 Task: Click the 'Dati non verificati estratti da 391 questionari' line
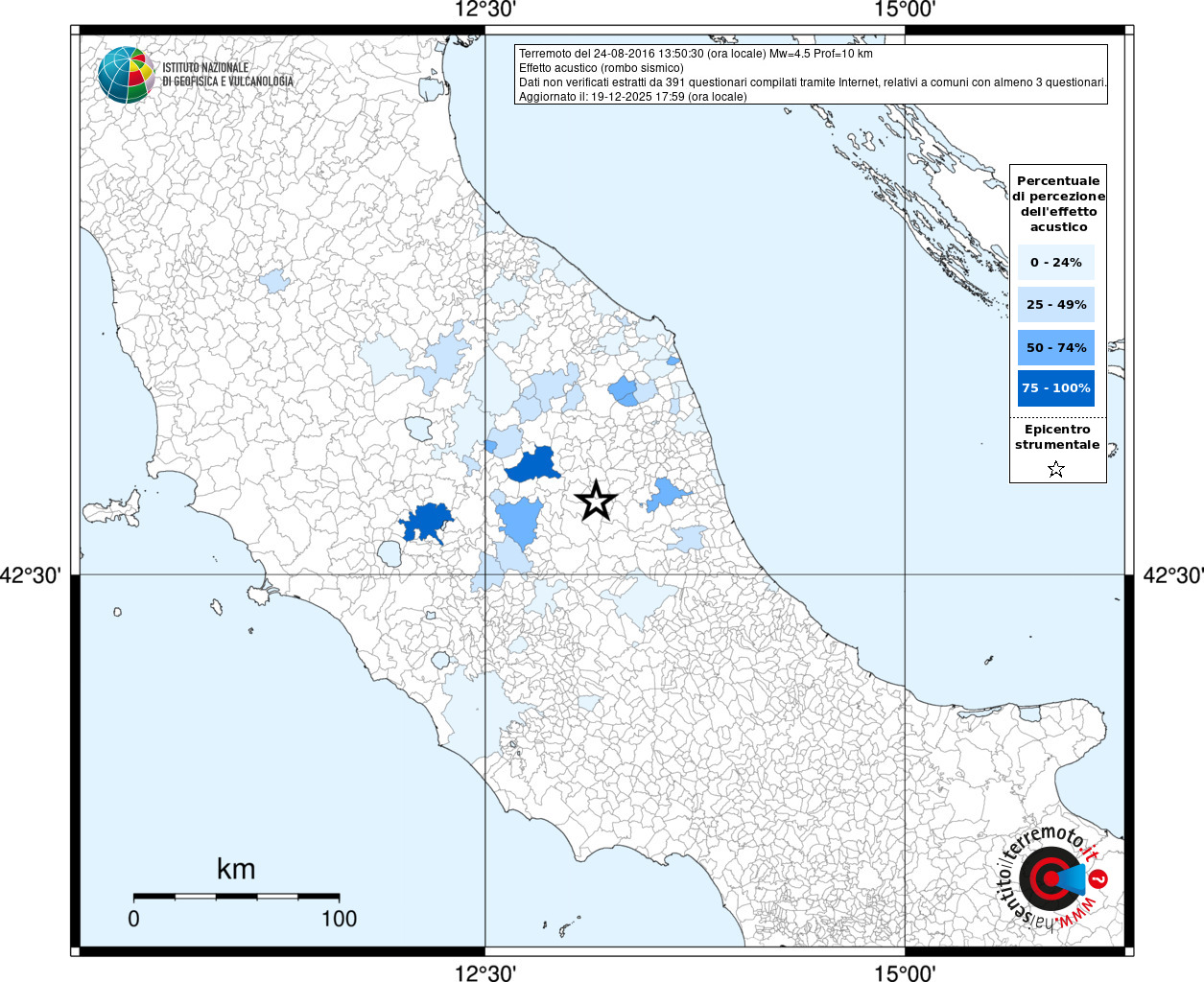coord(813,82)
